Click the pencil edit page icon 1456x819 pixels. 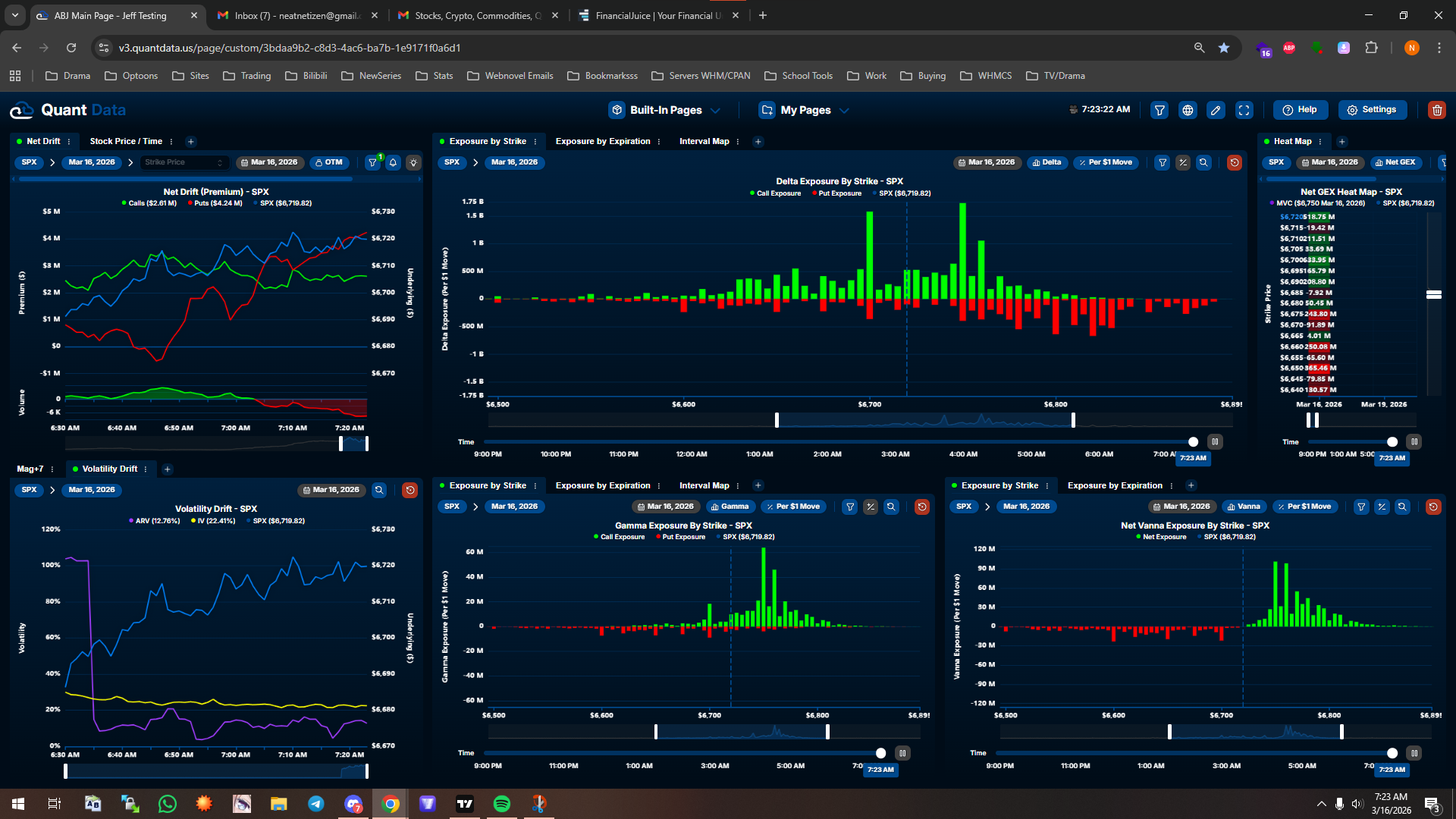point(1216,110)
